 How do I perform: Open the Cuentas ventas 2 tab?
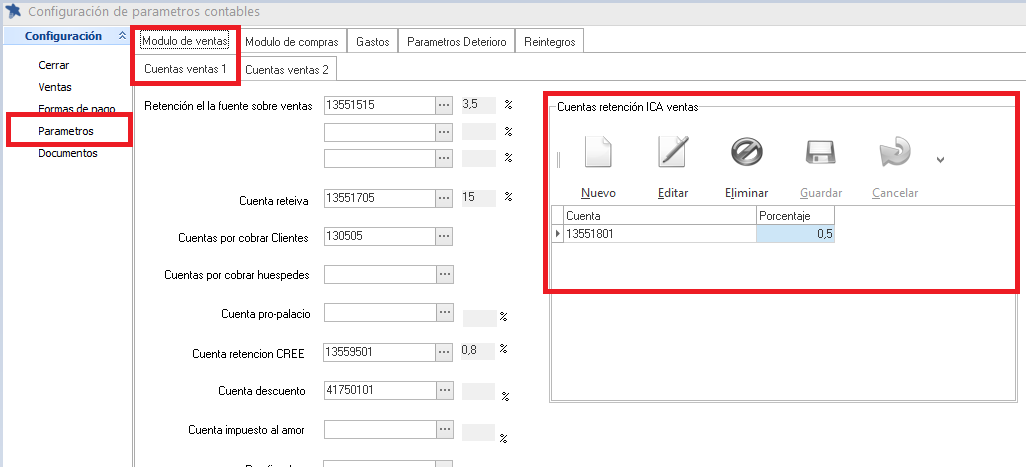tap(287, 70)
